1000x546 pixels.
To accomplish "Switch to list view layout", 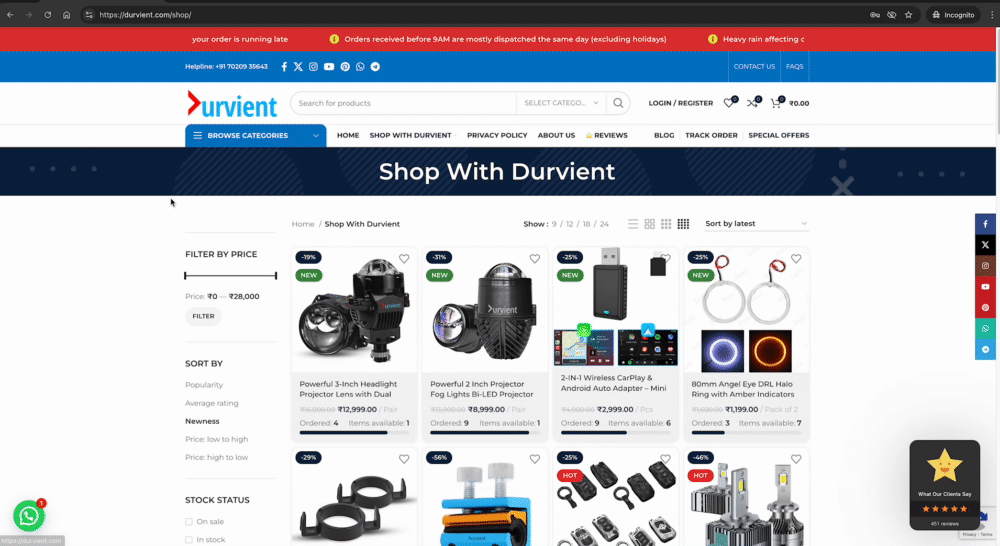I will click(x=633, y=224).
